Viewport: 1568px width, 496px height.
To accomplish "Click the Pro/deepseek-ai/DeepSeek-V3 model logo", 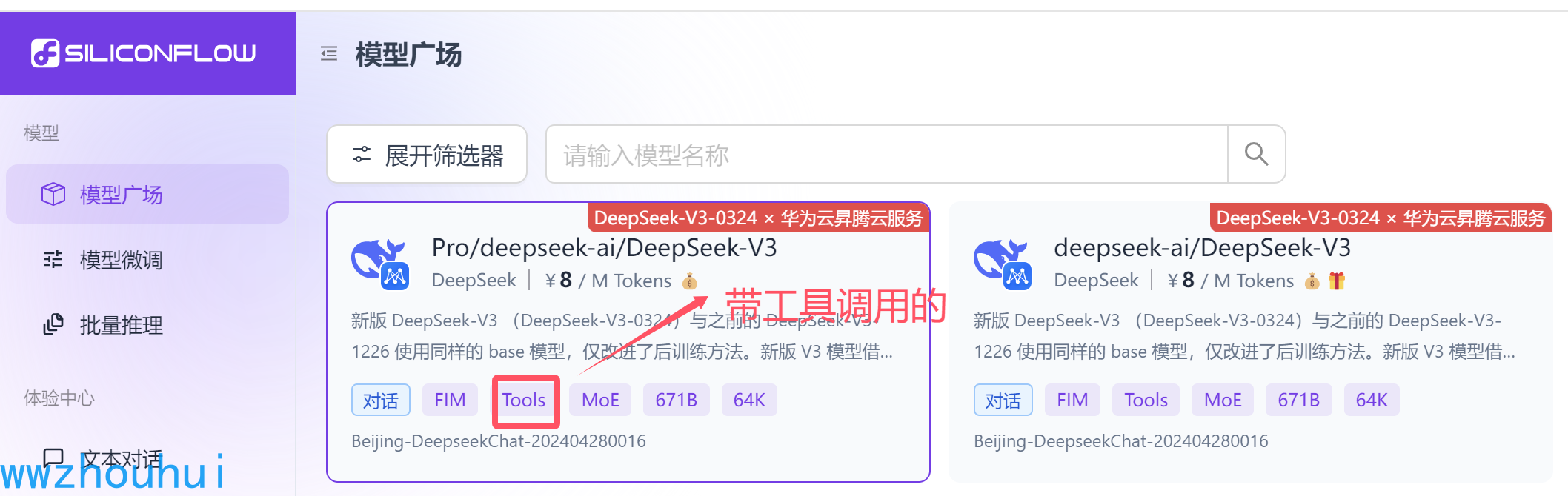I will (380, 264).
